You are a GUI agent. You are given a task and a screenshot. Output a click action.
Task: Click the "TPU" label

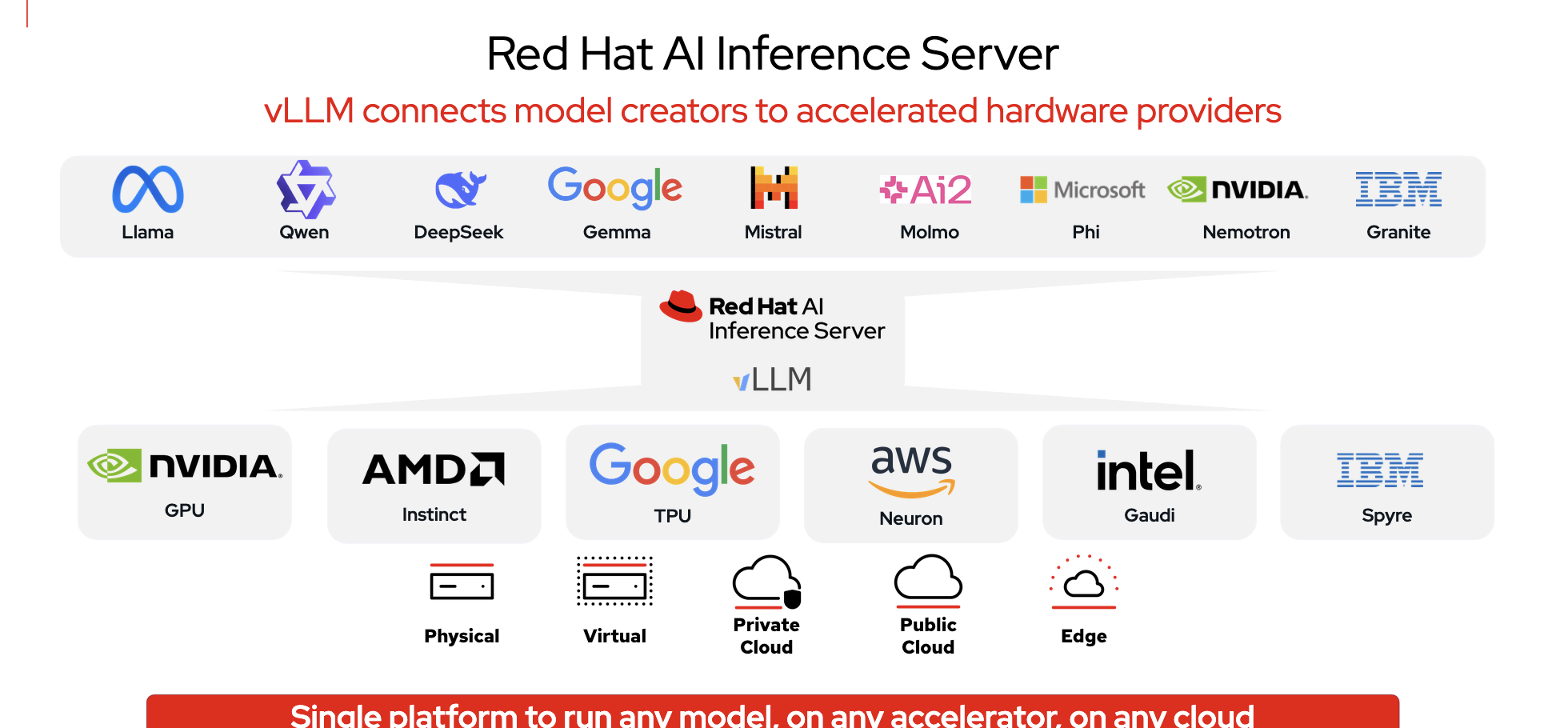click(673, 516)
